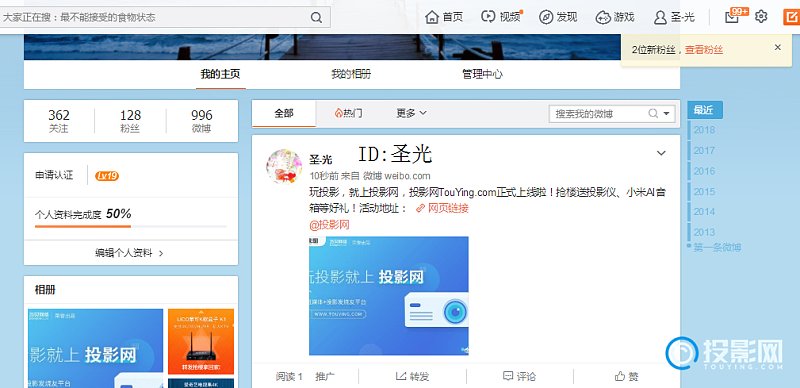Click 赞 like button
Viewport: 800px width, 388px height.
627,377
